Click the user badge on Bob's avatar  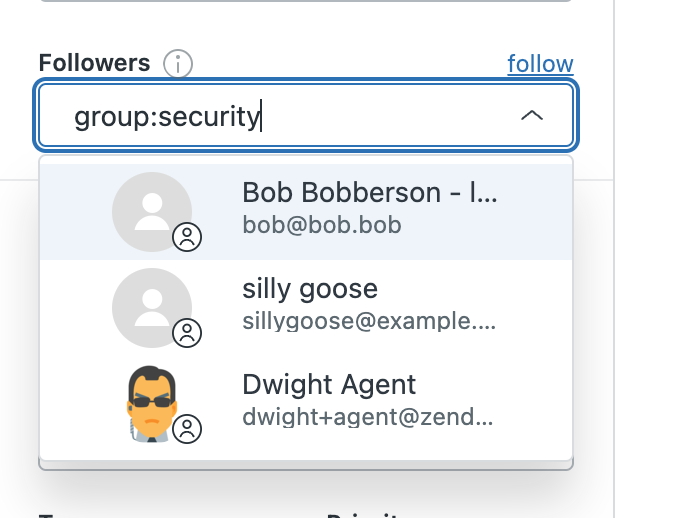(x=187, y=237)
